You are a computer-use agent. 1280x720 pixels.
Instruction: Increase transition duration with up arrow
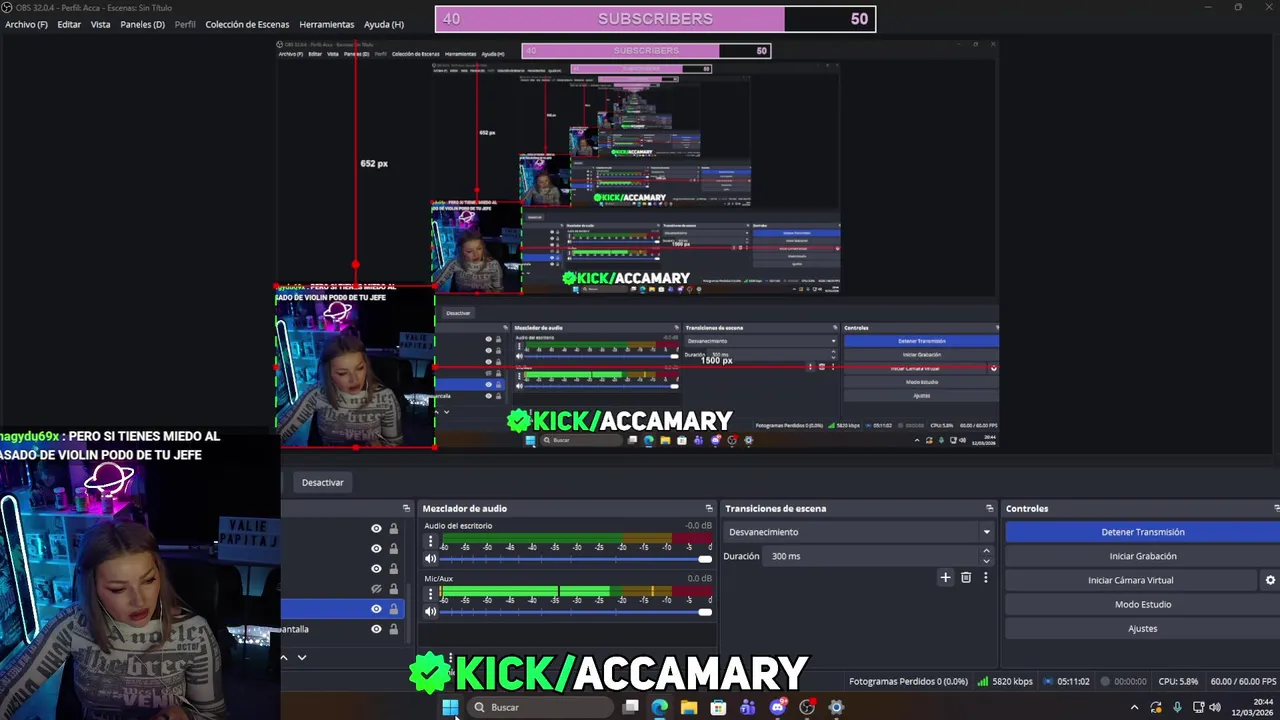[986, 551]
